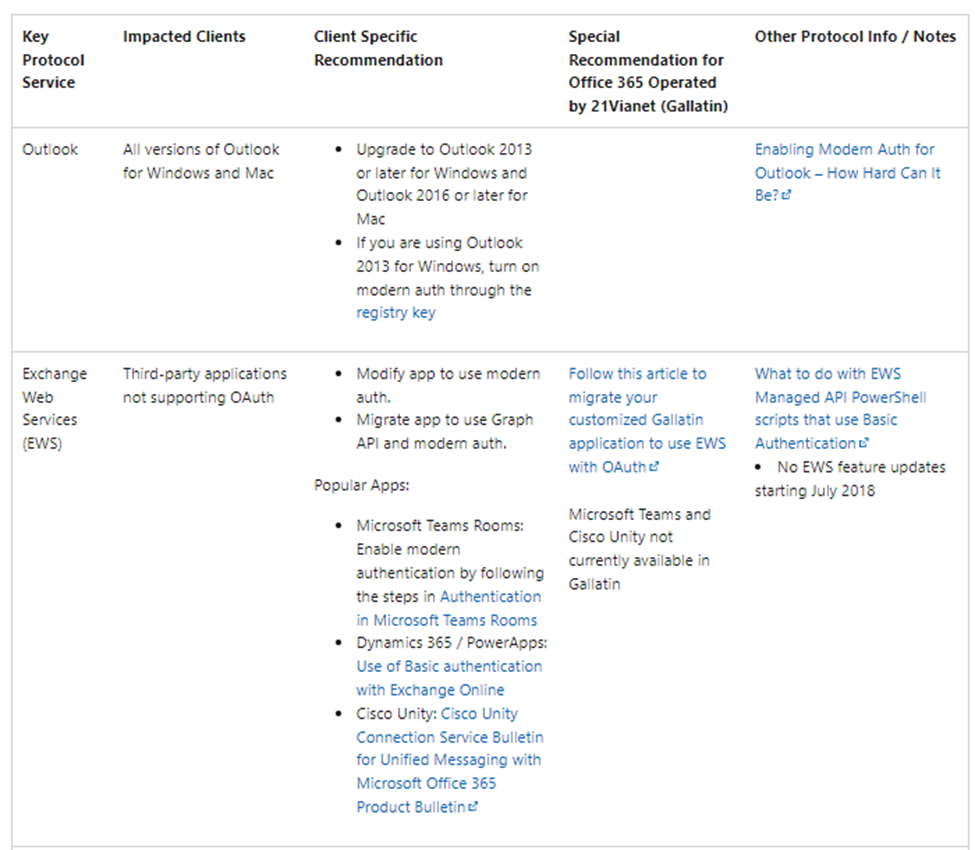The height and width of the screenshot is (850, 975).
Task: Click the "Outlook" protocol service cell
Action: 50,150
